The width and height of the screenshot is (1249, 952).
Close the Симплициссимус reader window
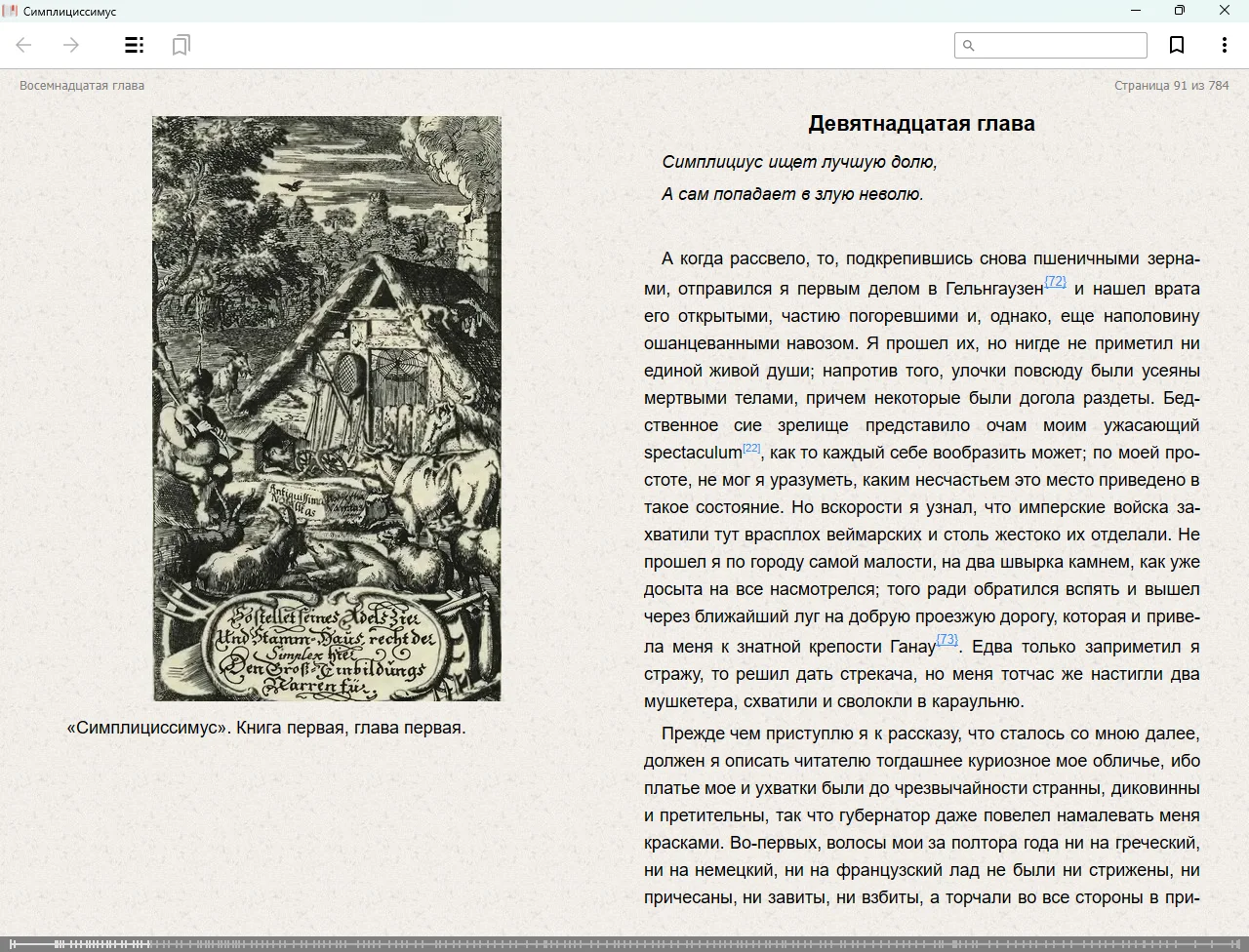1225,11
